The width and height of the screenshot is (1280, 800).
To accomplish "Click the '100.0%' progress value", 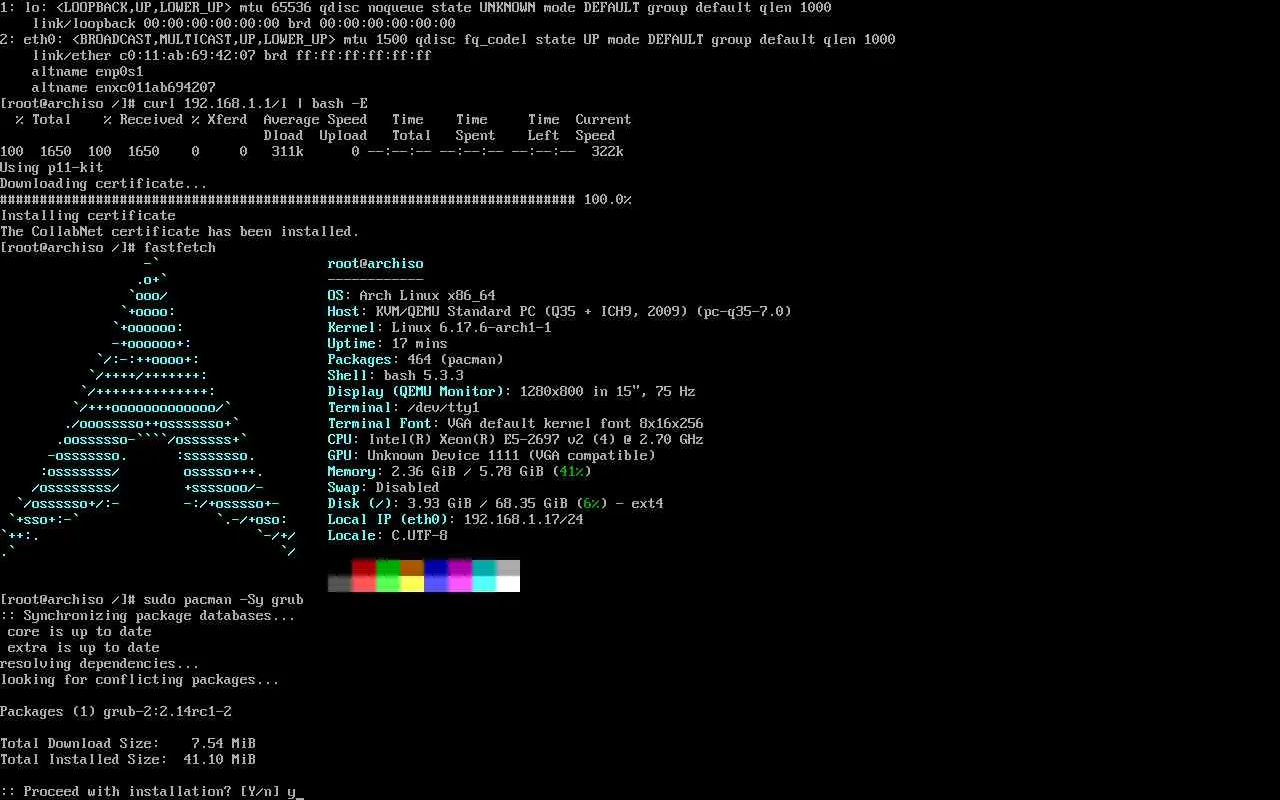I will pos(608,200).
